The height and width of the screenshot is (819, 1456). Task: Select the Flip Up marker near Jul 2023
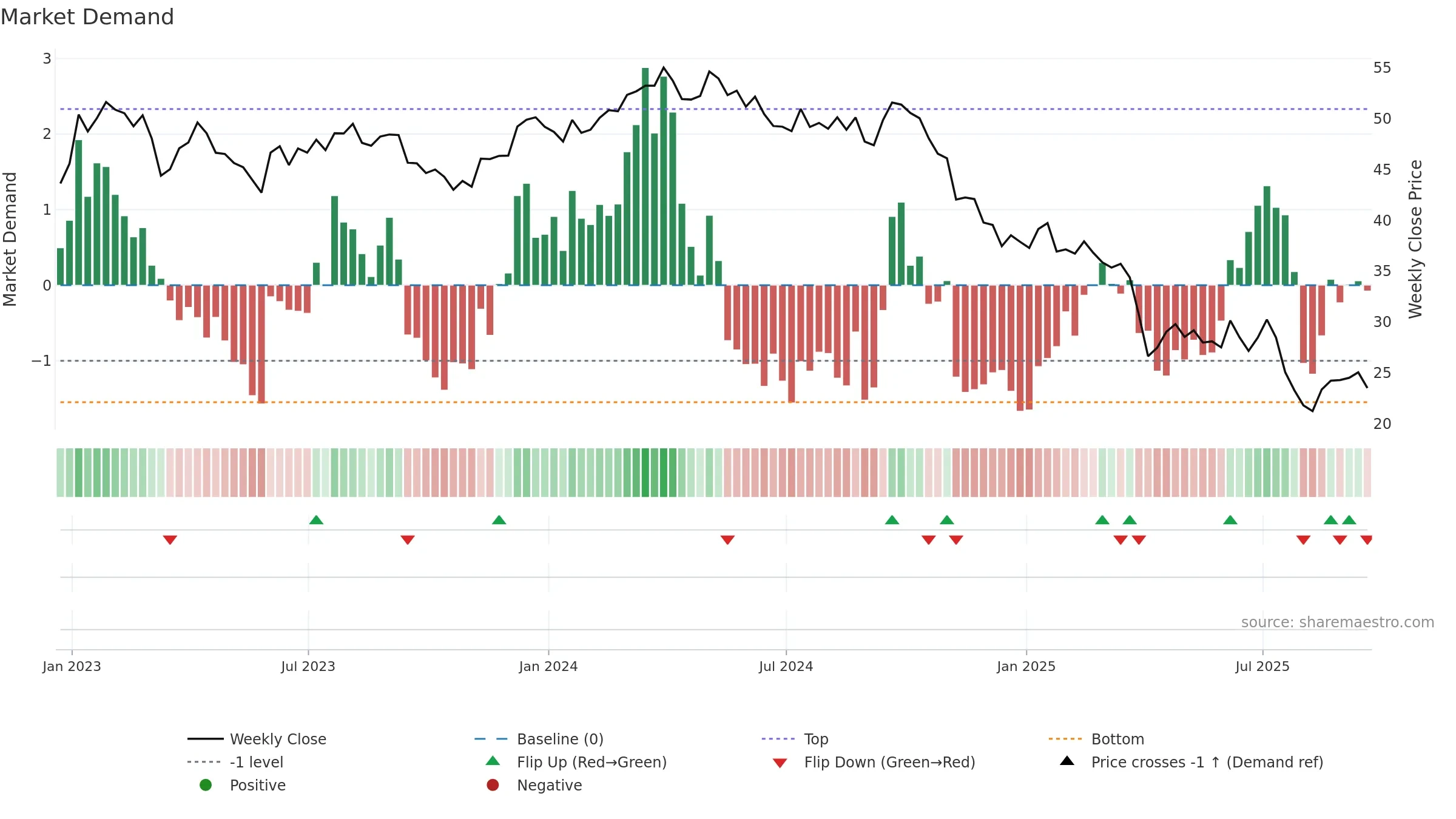316,520
